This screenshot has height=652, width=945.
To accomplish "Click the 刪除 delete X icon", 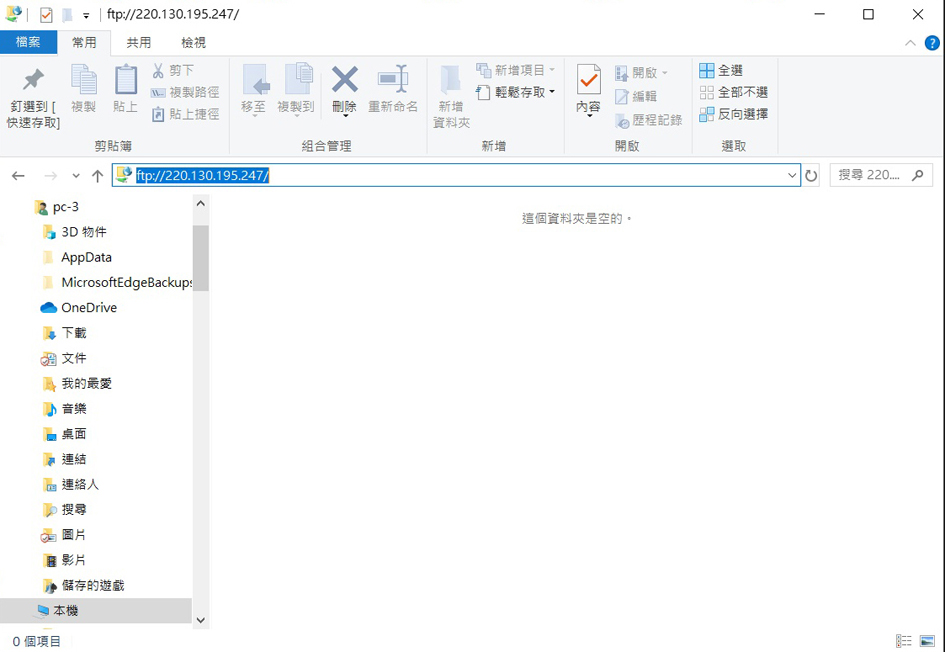I will [345, 79].
